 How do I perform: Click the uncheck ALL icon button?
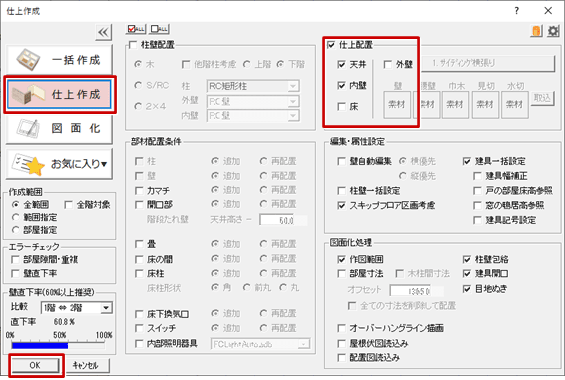159,29
